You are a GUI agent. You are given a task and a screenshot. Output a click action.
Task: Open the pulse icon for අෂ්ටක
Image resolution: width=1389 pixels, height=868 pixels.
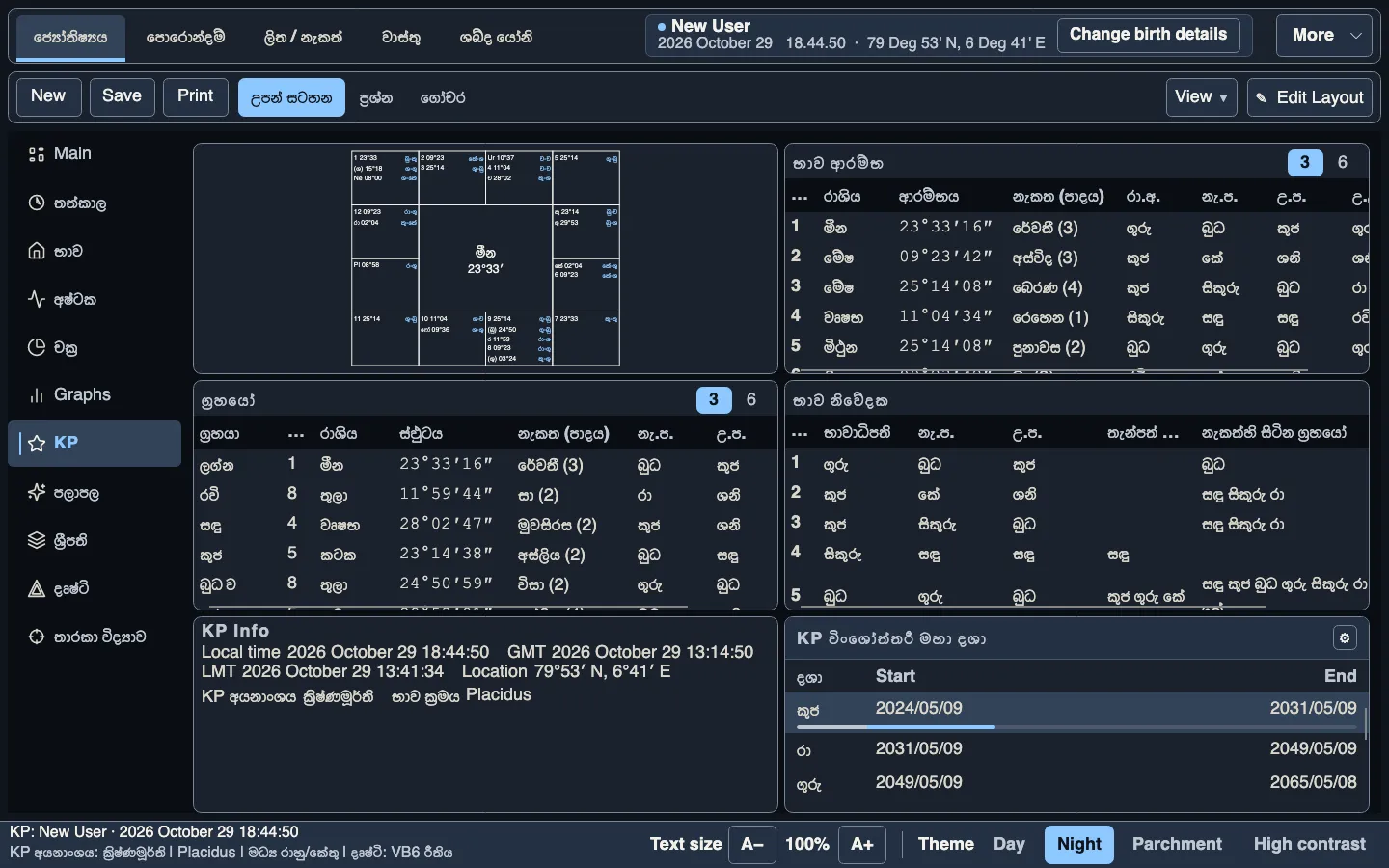(37, 299)
